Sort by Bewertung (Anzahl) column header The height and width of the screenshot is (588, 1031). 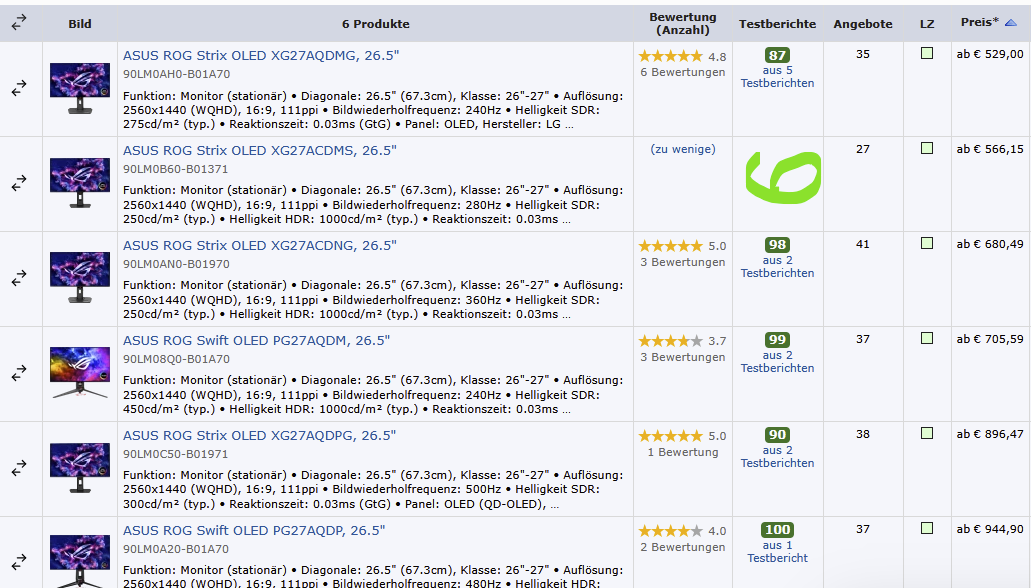683,23
